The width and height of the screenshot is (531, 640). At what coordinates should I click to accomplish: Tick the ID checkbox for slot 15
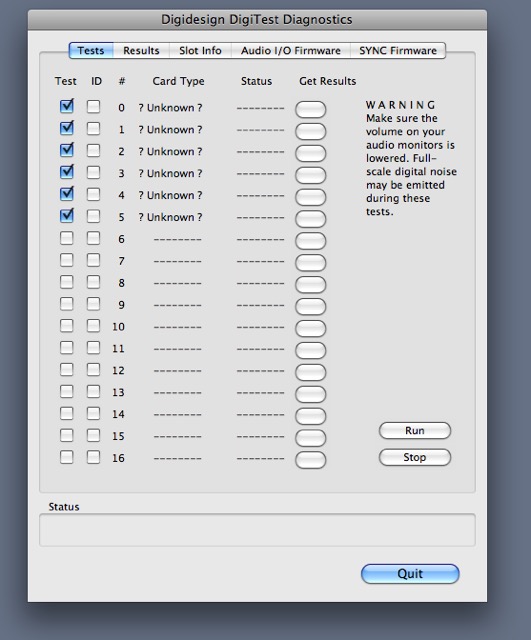tap(93, 436)
